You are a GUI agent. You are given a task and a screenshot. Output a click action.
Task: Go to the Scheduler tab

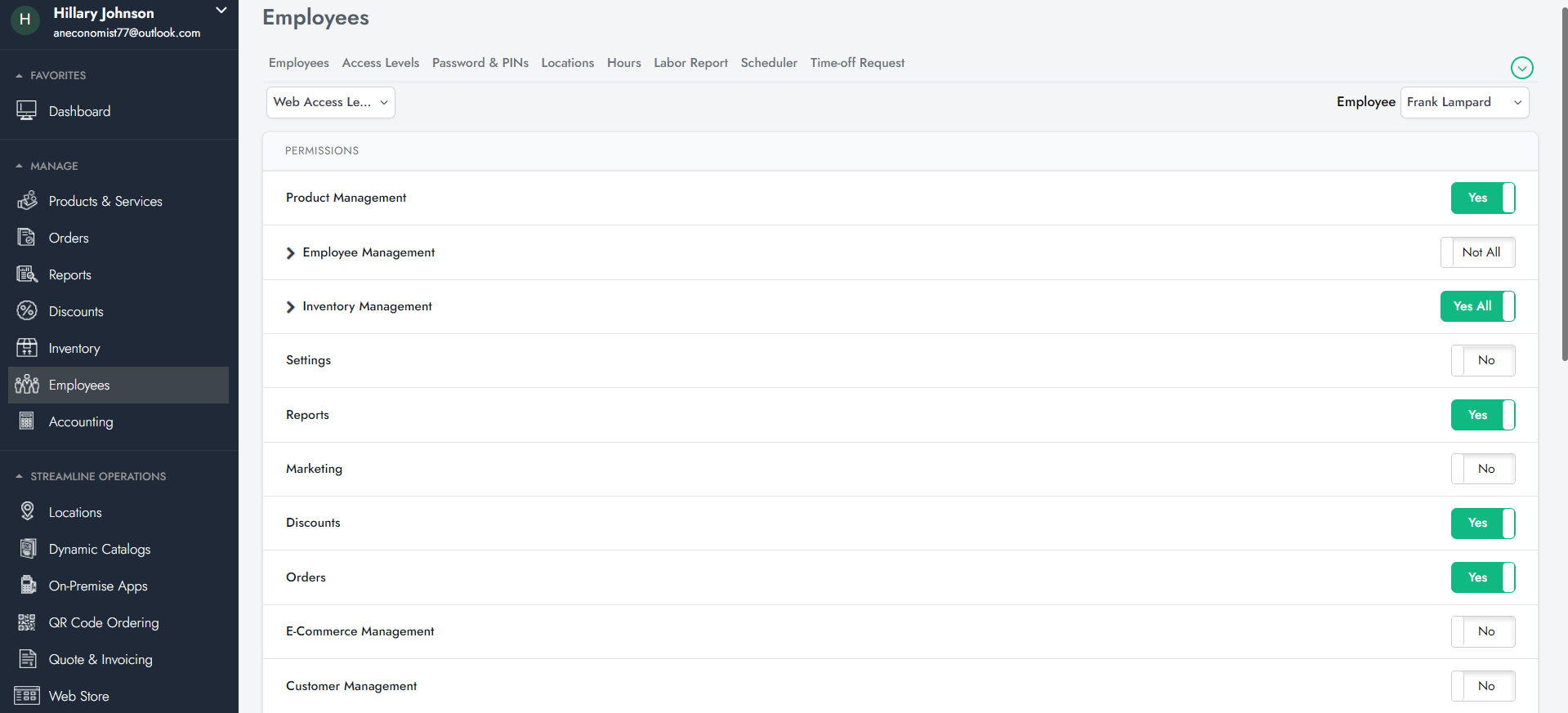[768, 63]
